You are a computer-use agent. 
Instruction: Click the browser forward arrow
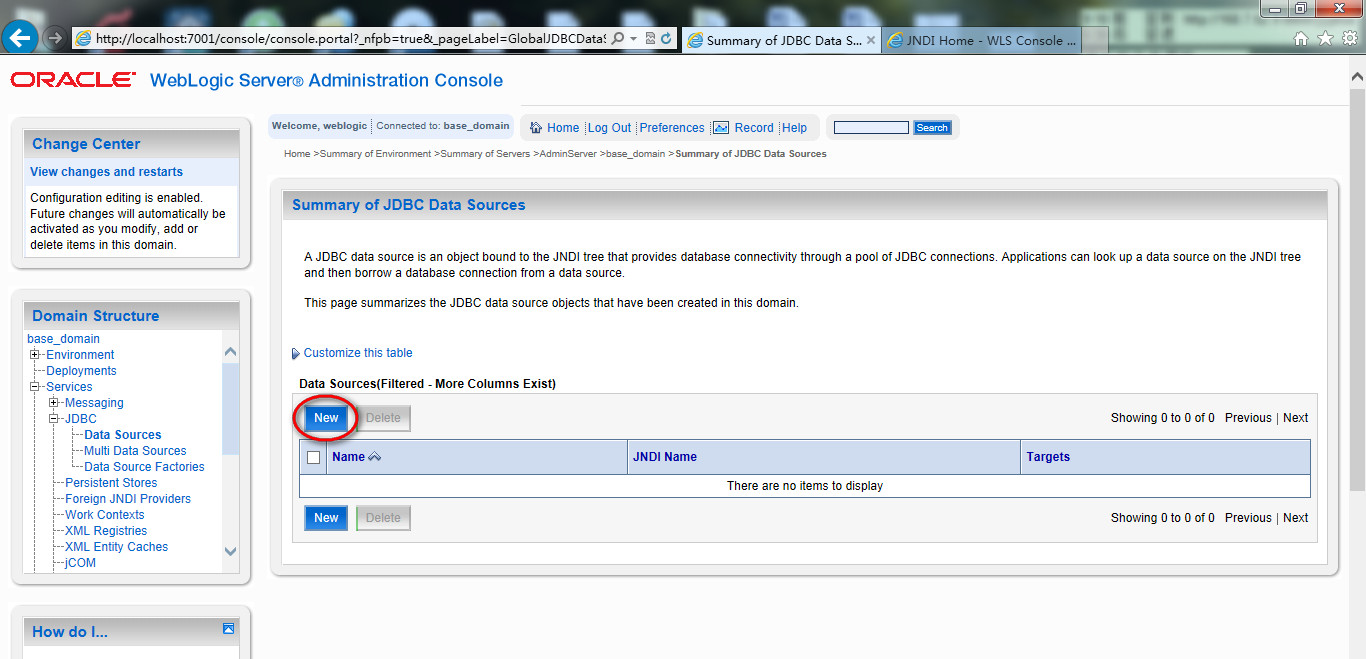coord(54,38)
